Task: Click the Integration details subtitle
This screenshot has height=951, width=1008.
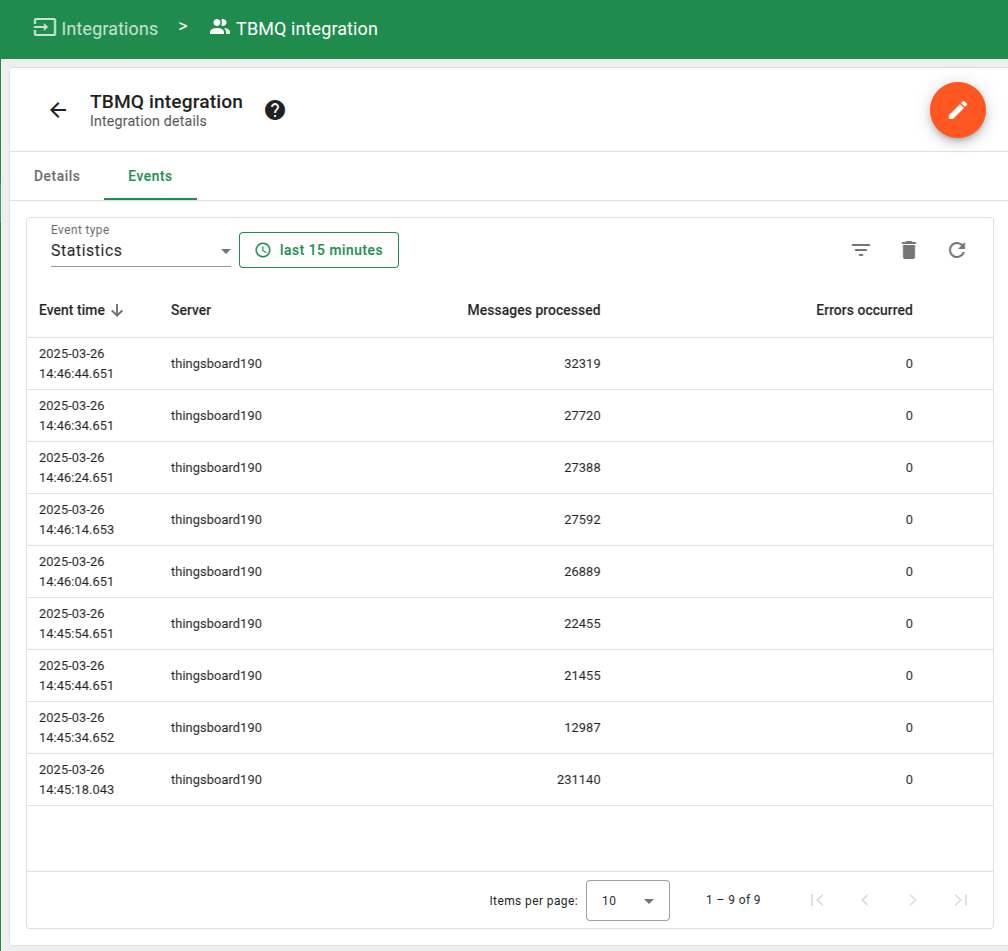Action: coord(148,121)
